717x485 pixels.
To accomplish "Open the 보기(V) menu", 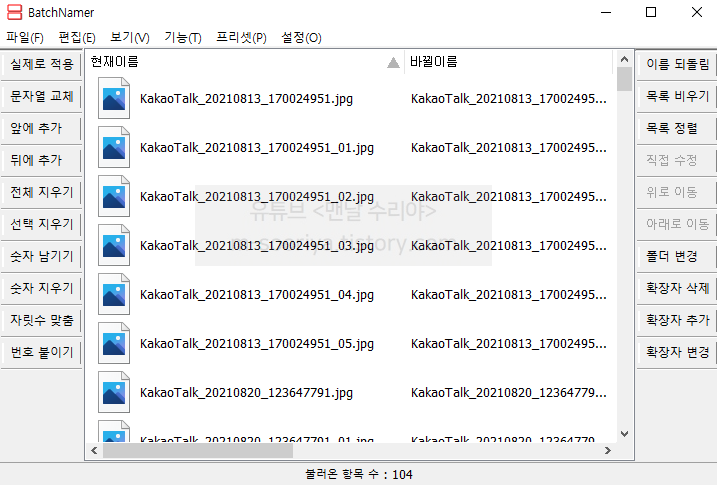I will point(130,37).
